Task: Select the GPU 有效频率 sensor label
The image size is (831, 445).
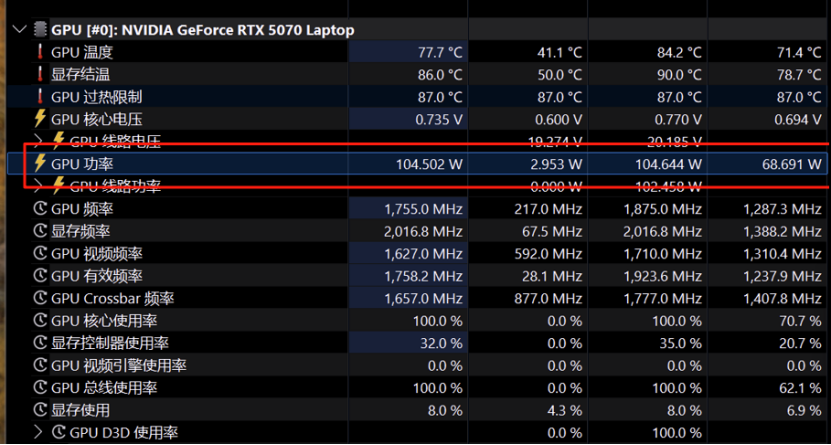Action: click(96, 276)
